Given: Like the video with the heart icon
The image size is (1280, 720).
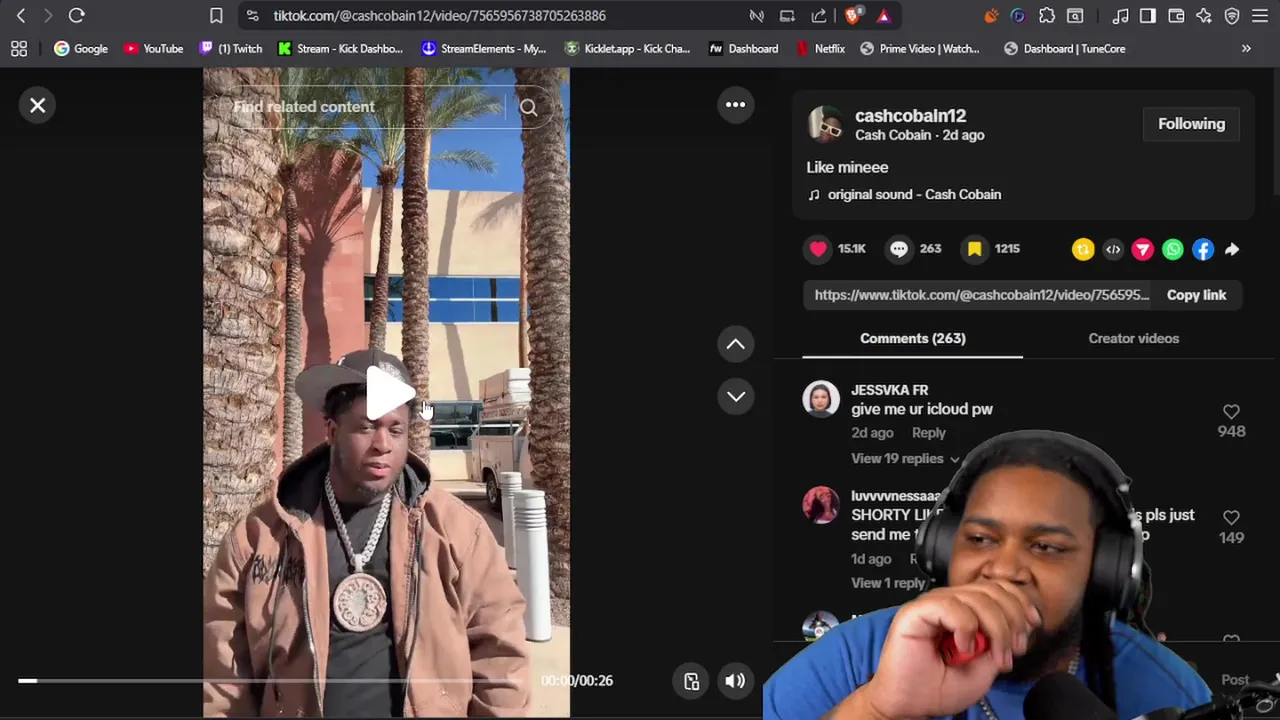Looking at the screenshot, I should point(818,249).
